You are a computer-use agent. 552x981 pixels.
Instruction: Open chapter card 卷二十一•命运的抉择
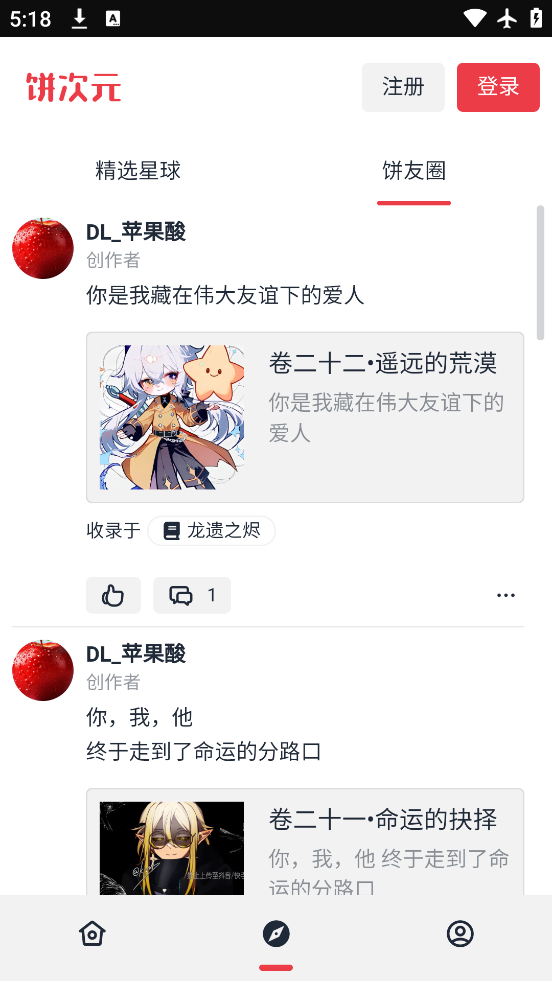click(305, 841)
